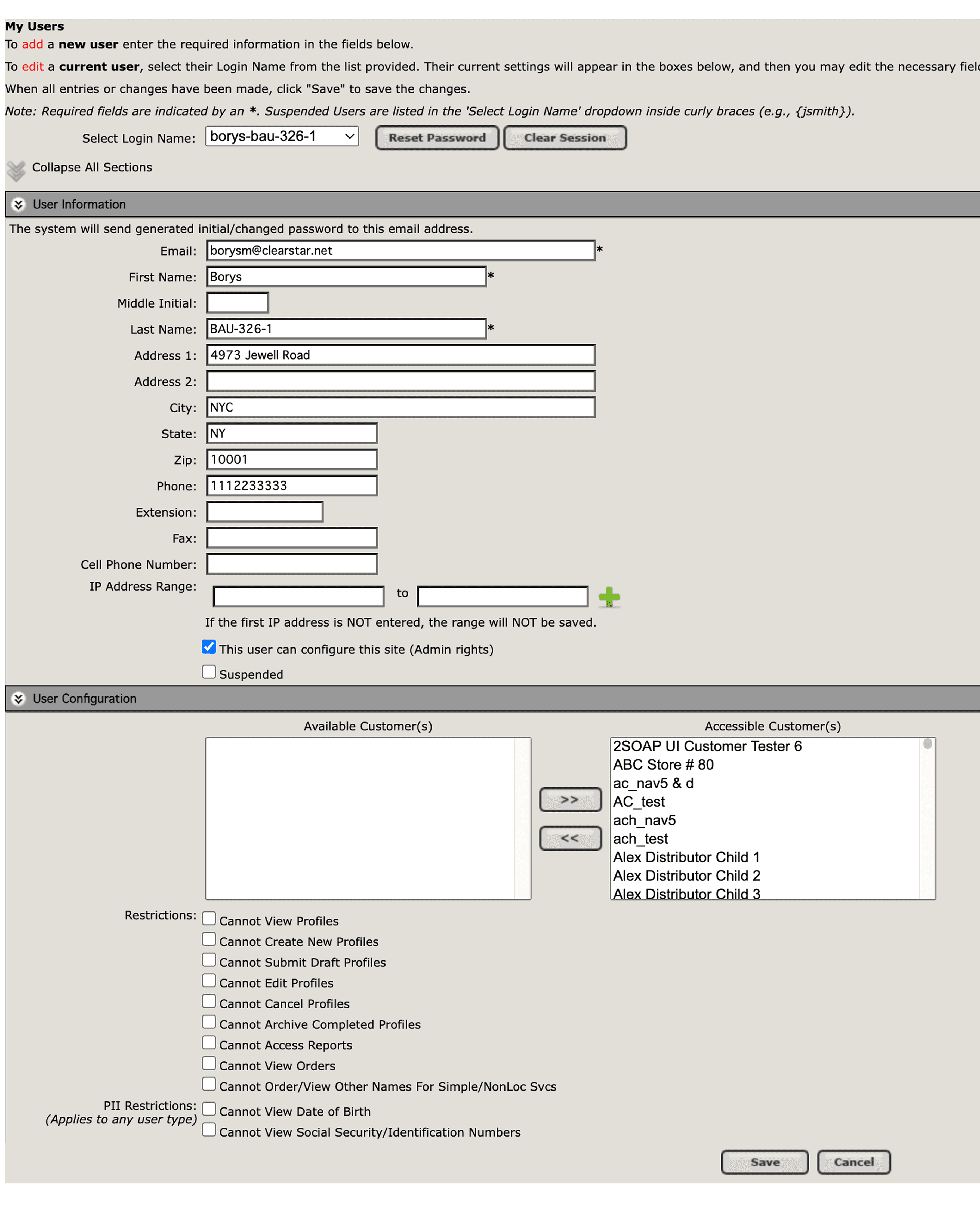Viewport: 980px width, 1222px height.
Task: Collapse the User Configuration section chevron
Action: click(x=18, y=699)
